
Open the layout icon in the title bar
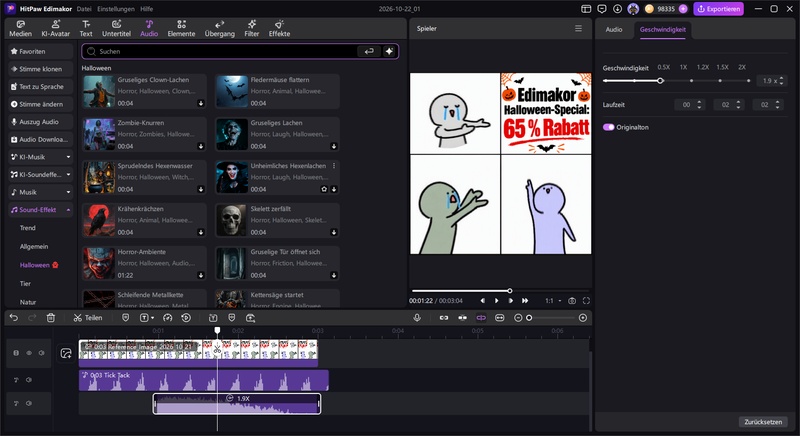586,9
